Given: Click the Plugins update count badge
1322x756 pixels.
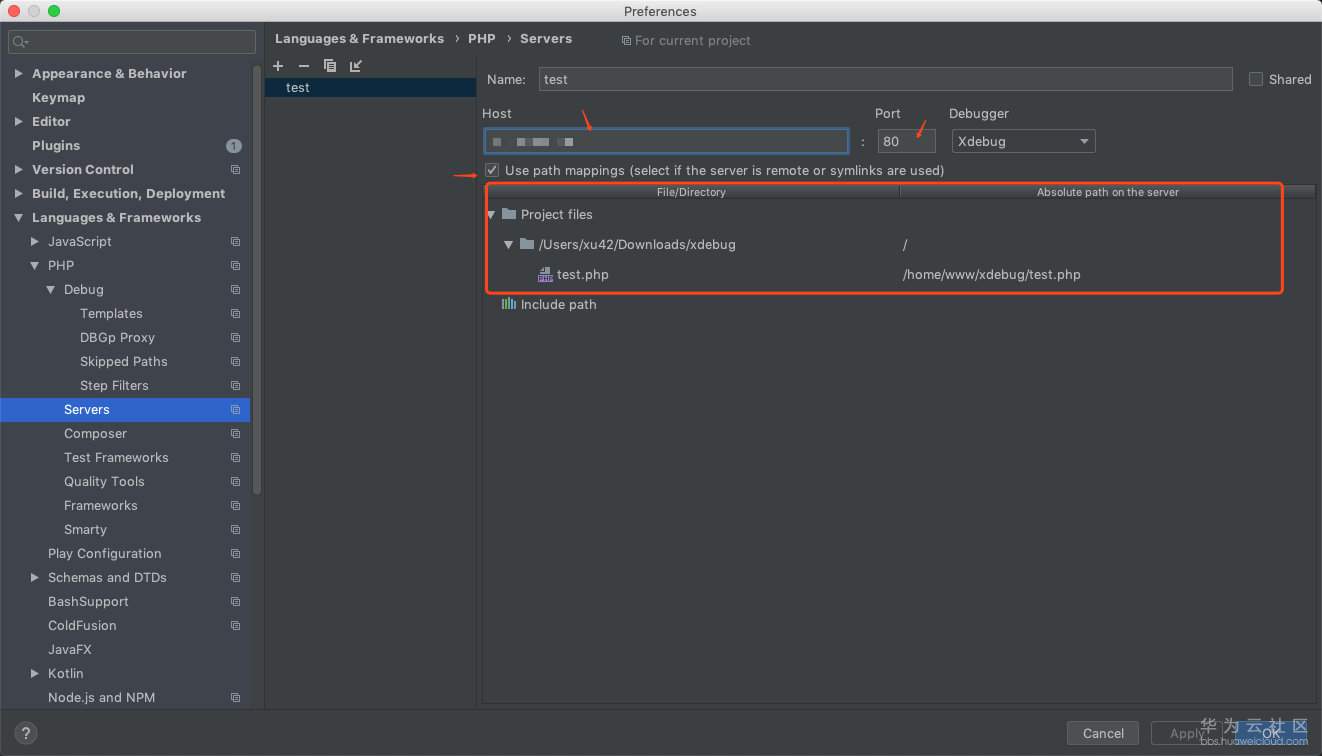Looking at the screenshot, I should pos(234,146).
